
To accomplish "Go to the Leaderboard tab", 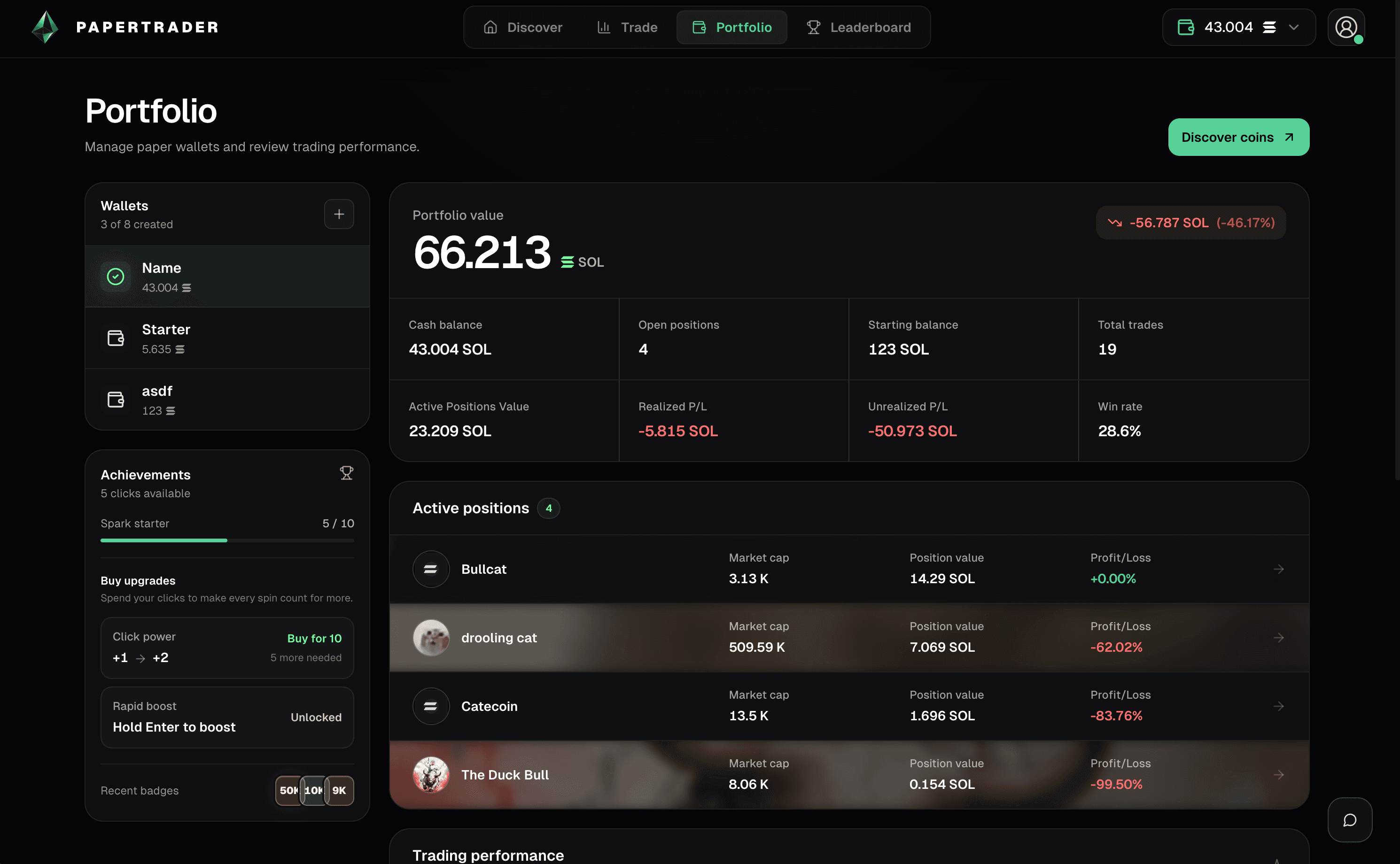I will [859, 27].
